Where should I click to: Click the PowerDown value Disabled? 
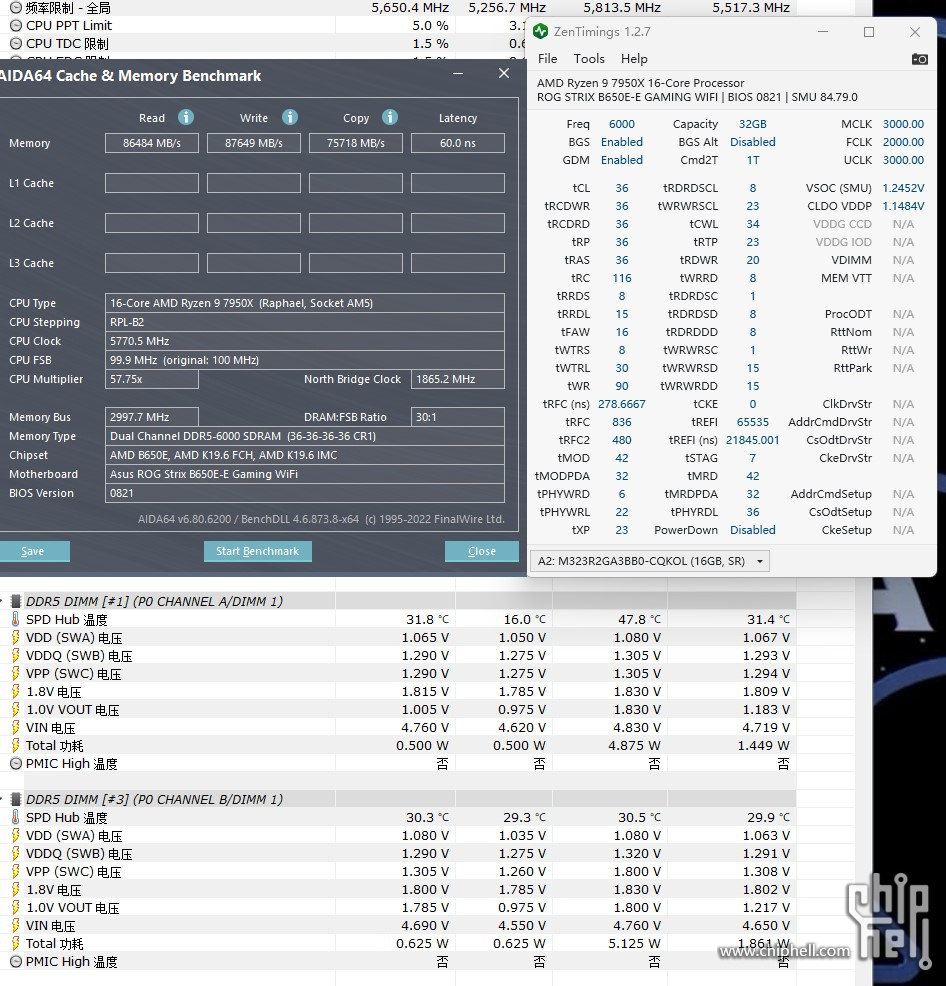click(753, 530)
